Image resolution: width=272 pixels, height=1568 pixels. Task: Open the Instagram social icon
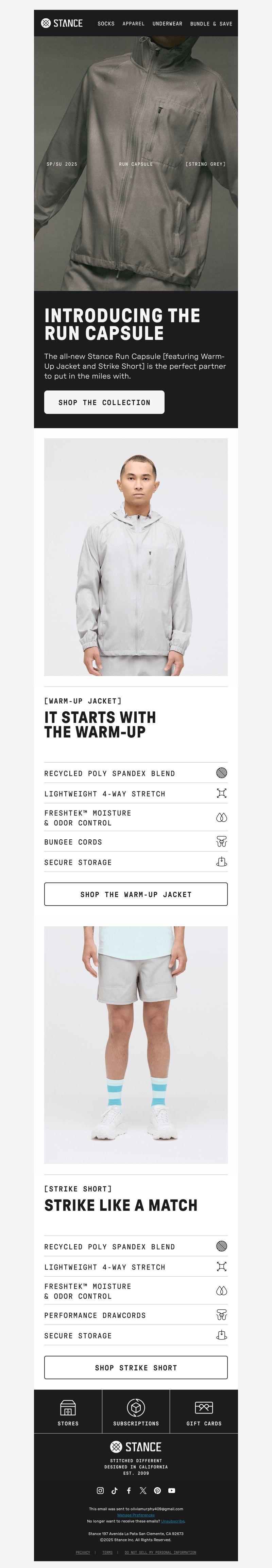point(100,1490)
